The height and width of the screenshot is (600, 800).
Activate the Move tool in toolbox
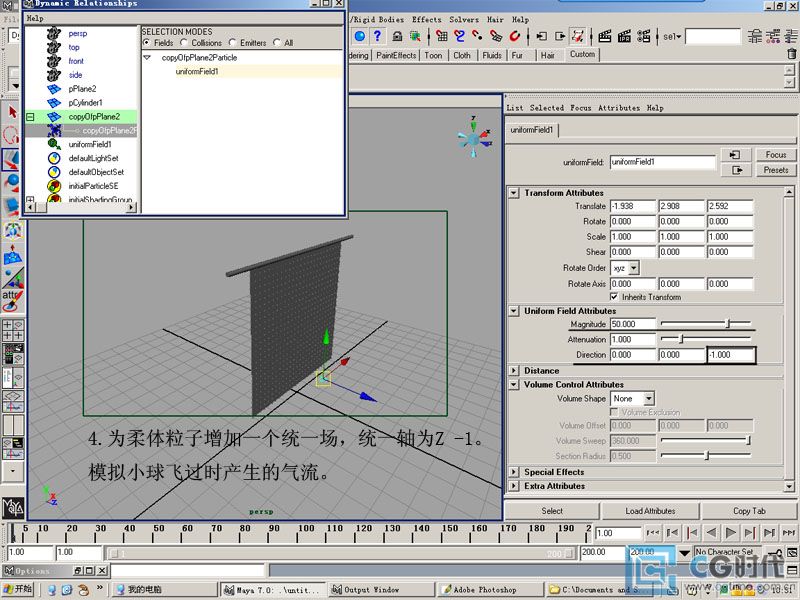[11, 159]
